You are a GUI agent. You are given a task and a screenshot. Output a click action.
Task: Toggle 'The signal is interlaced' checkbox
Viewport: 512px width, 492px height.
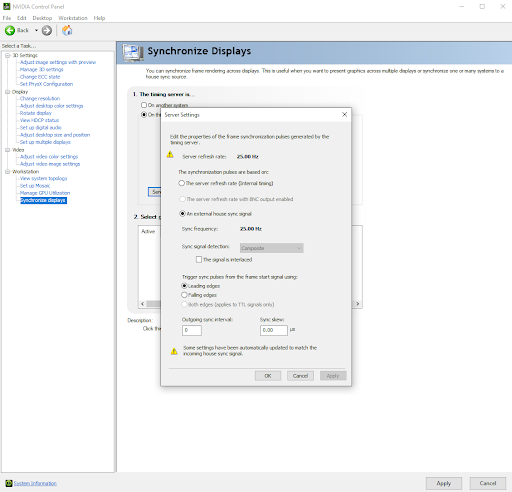coord(199,259)
